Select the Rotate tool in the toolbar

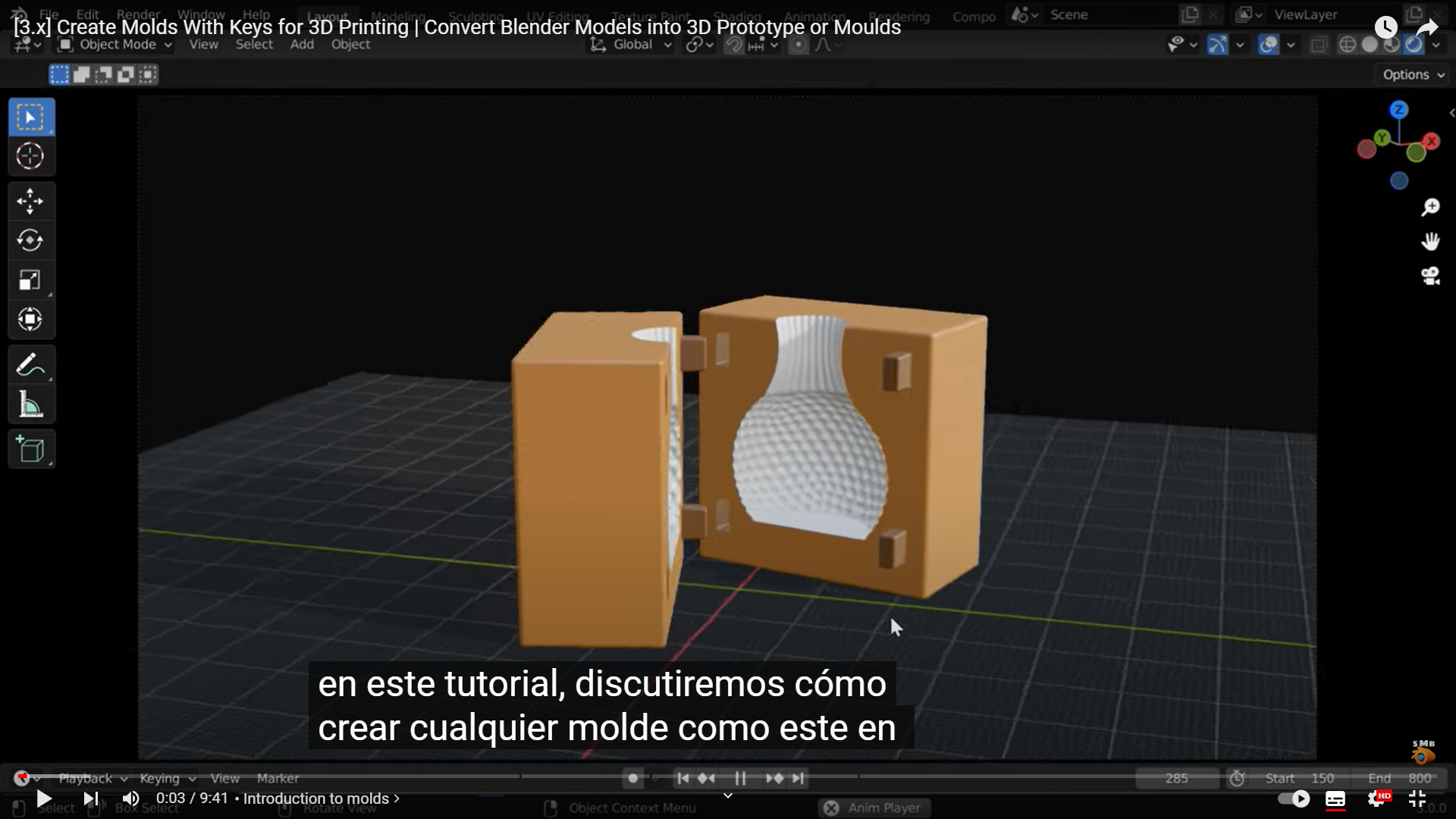pyautogui.click(x=30, y=240)
